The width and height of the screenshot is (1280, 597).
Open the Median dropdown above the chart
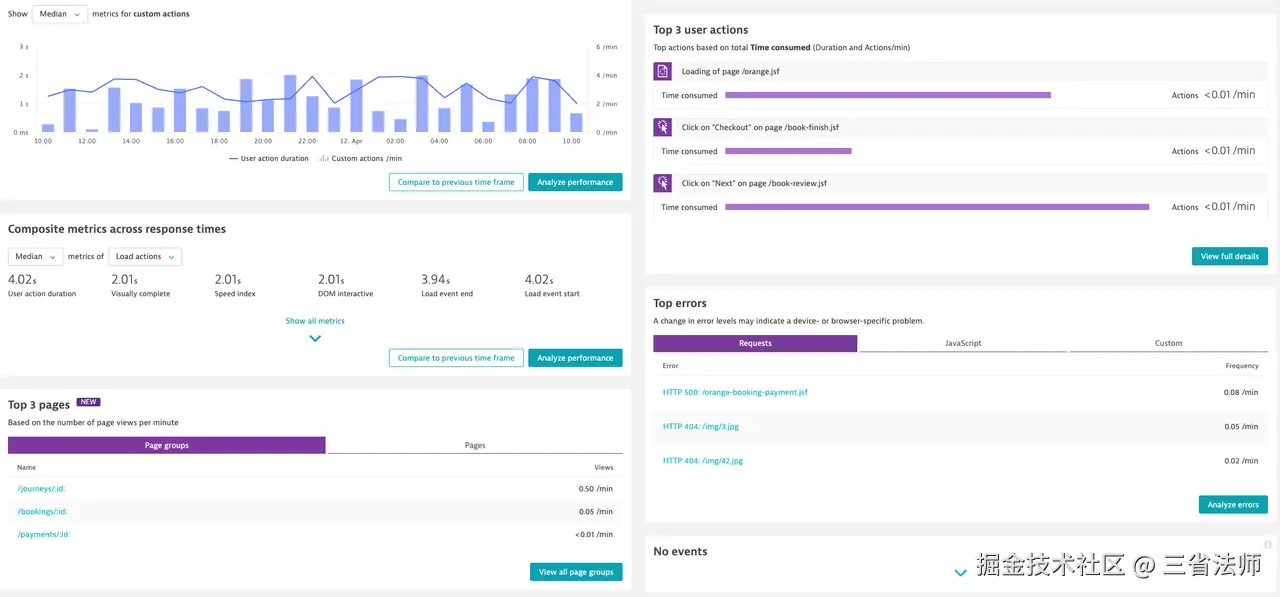point(60,14)
